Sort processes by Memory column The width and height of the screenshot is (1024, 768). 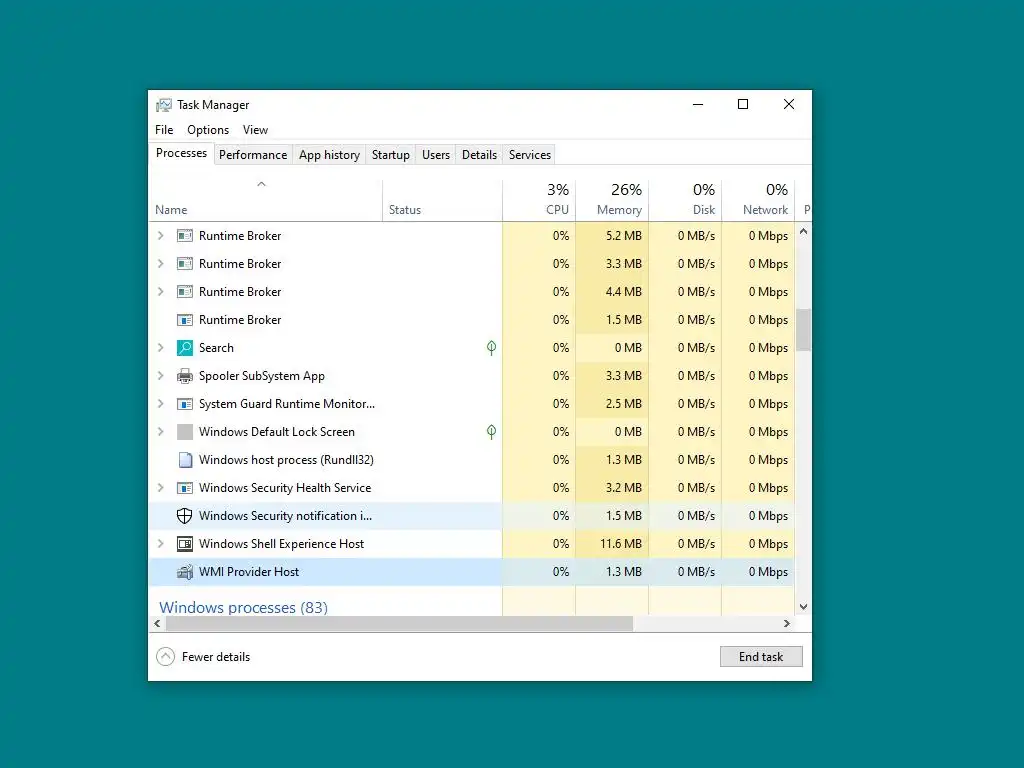612,200
